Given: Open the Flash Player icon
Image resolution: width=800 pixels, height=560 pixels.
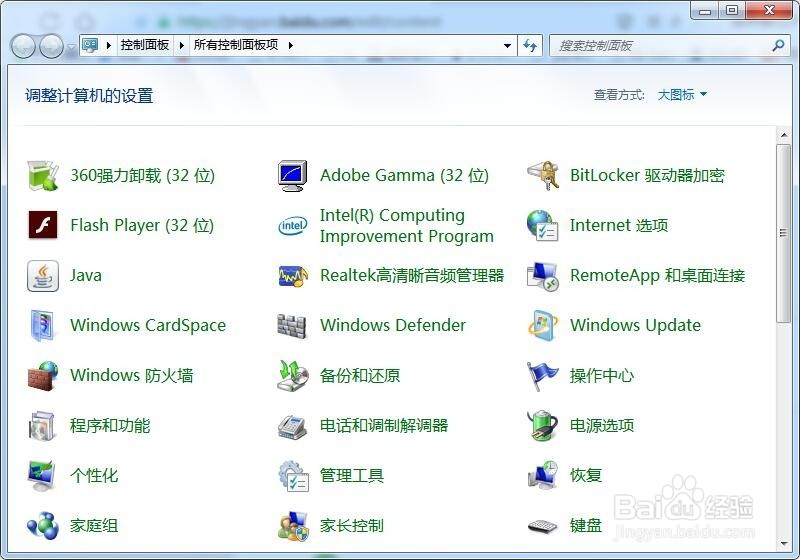Looking at the screenshot, I should click(x=43, y=225).
